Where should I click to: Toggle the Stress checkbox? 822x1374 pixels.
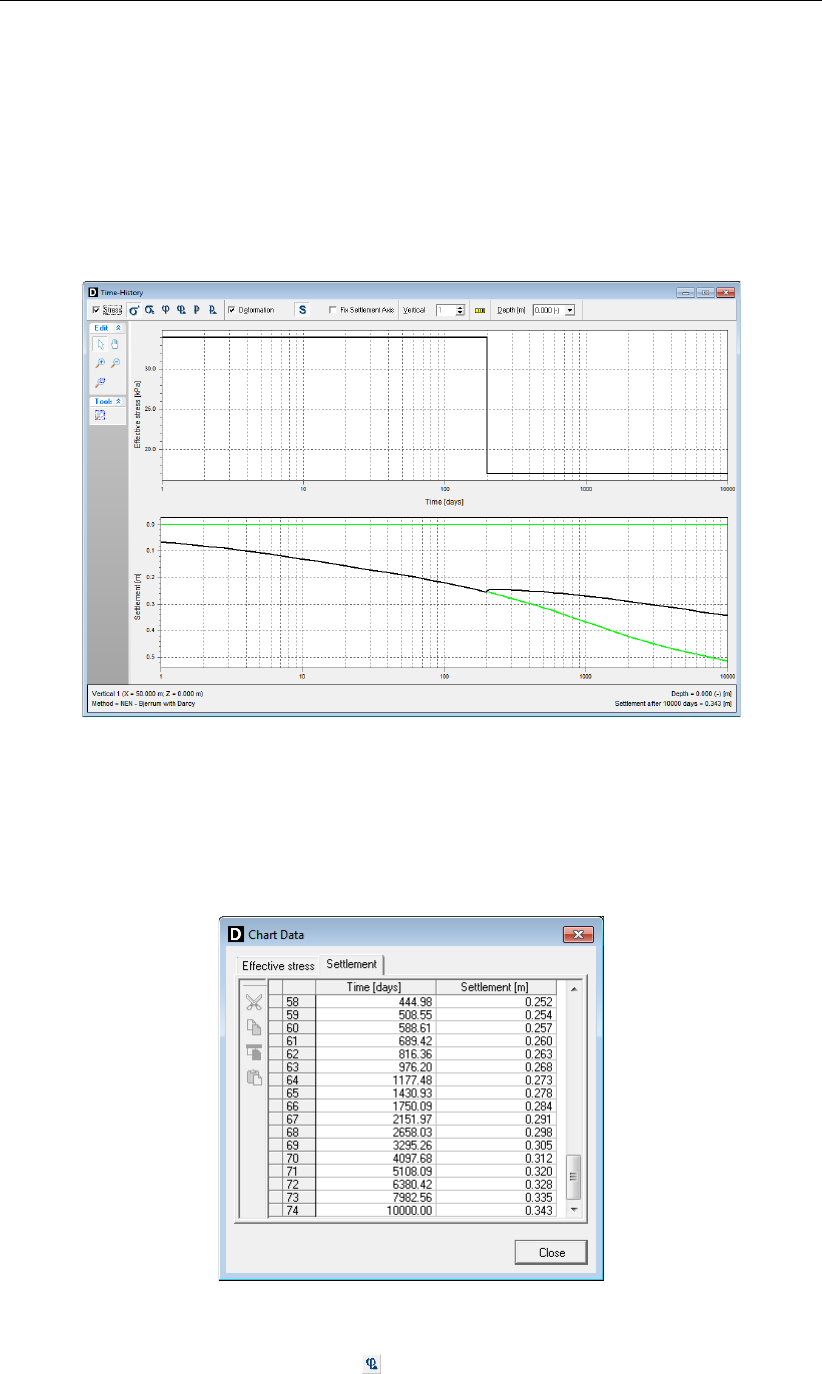click(96, 310)
